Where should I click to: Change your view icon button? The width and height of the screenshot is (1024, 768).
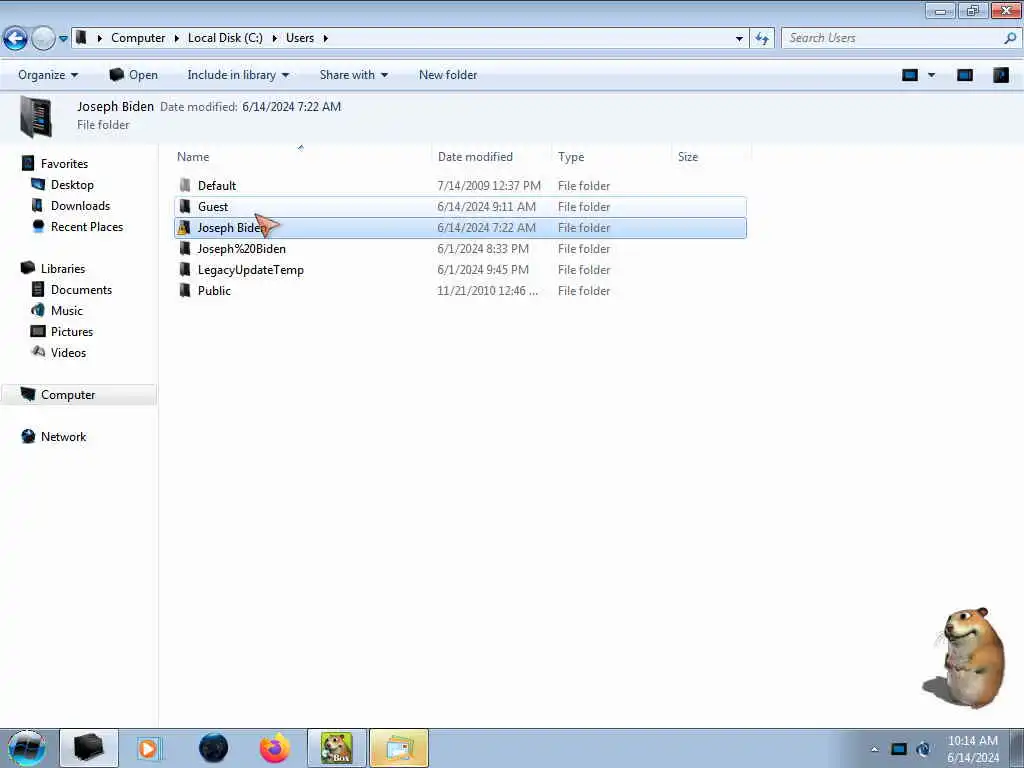coord(910,75)
